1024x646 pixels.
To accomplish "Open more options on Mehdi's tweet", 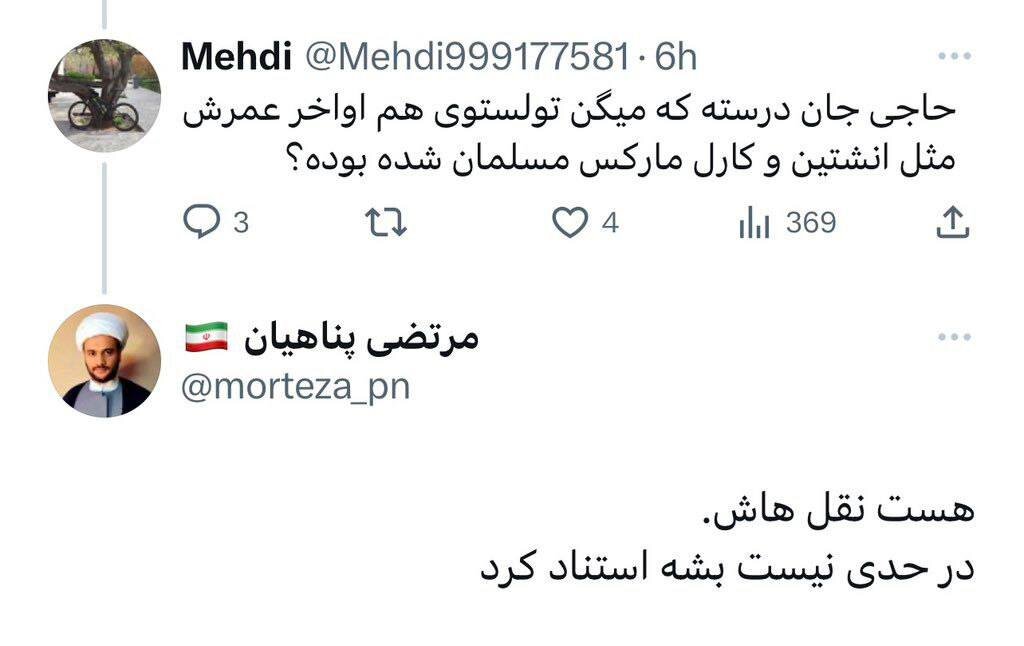I will coord(957,57).
